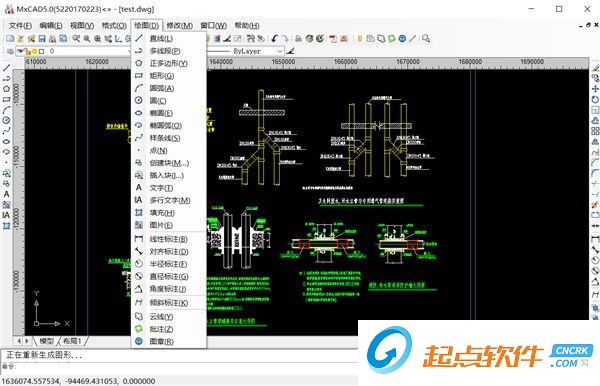
Task: Click the revision cloud icon in top toolbar
Action: [381, 39]
